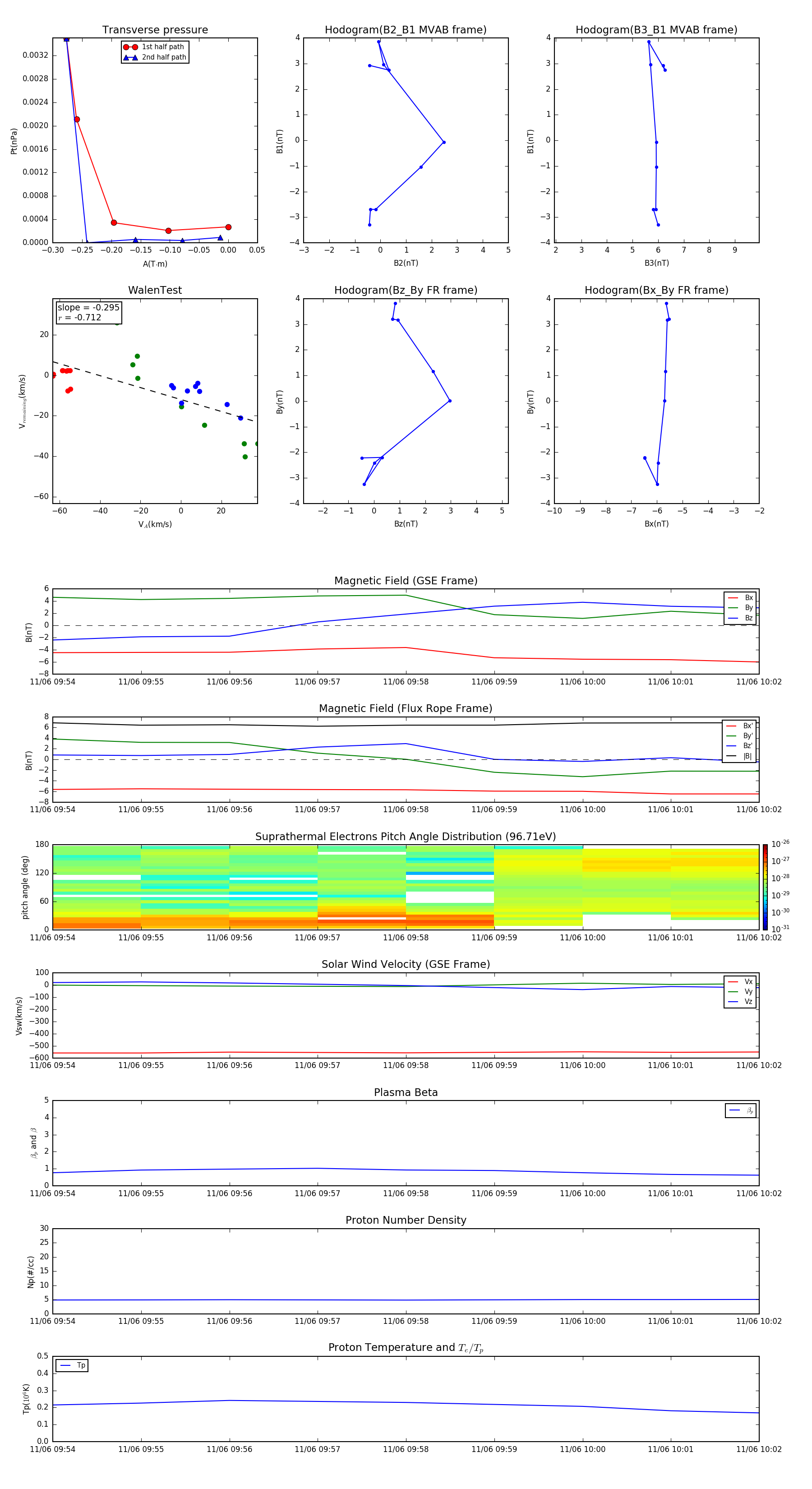Screen dimensions: 812x1489
Task: Select the '2nd half path' legend entry
Action: pos(154,57)
